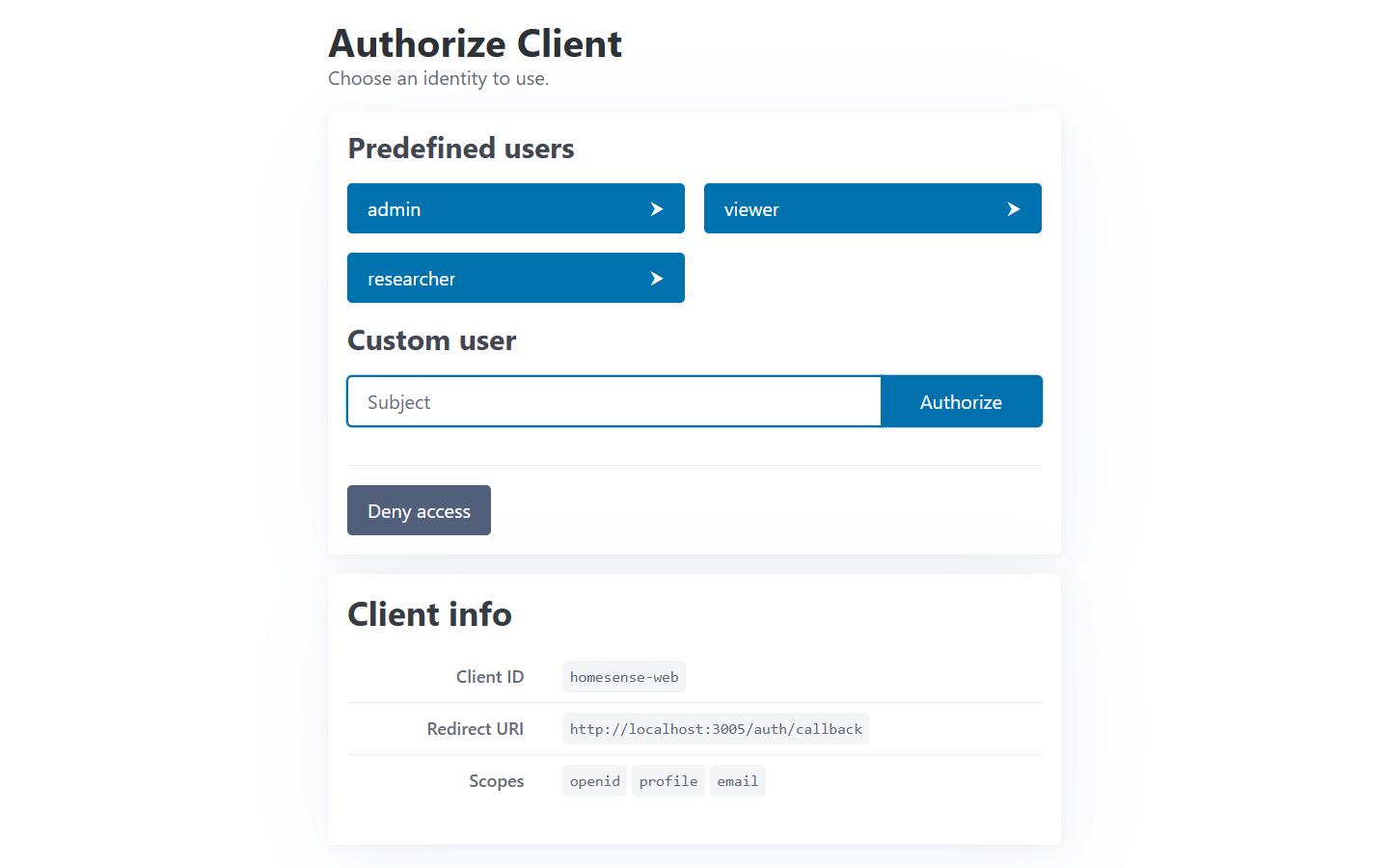This screenshot has width=1389, height=868.
Task: Click the Scopes label
Action: (497, 781)
